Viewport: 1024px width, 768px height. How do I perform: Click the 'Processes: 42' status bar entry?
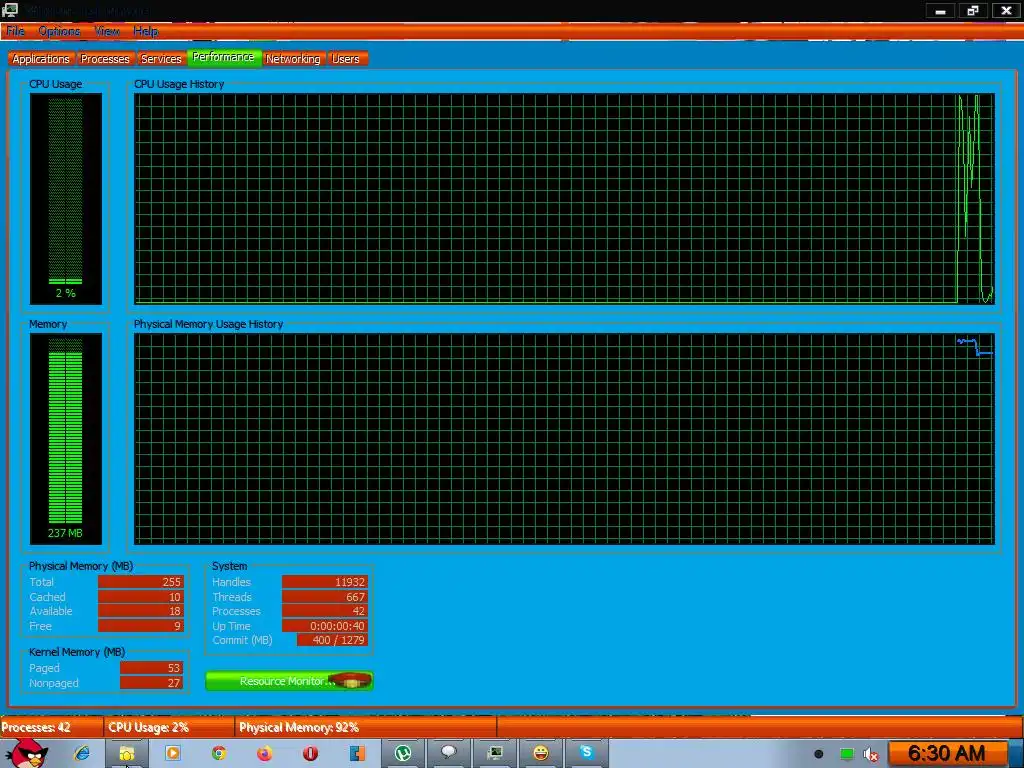coord(52,728)
